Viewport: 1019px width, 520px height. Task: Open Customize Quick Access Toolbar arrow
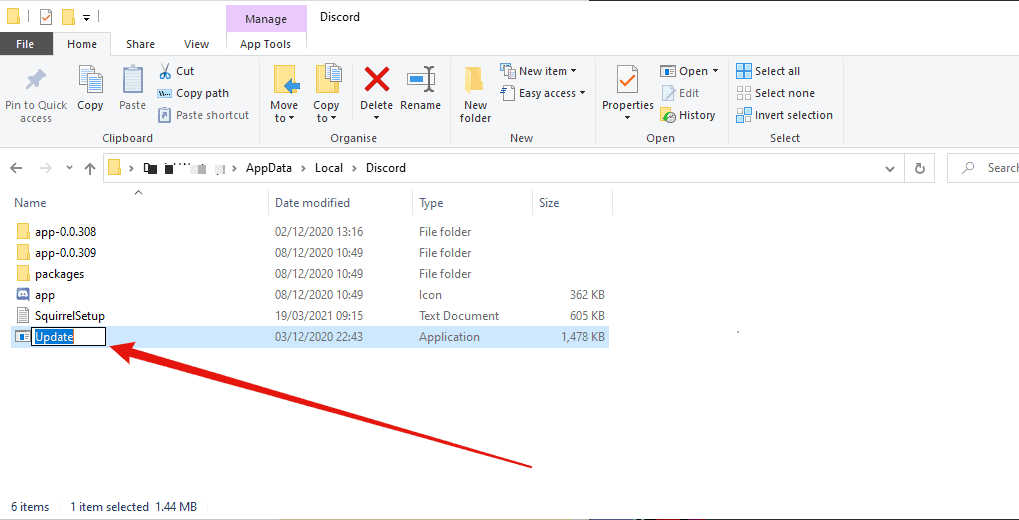pyautogui.click(x=86, y=18)
